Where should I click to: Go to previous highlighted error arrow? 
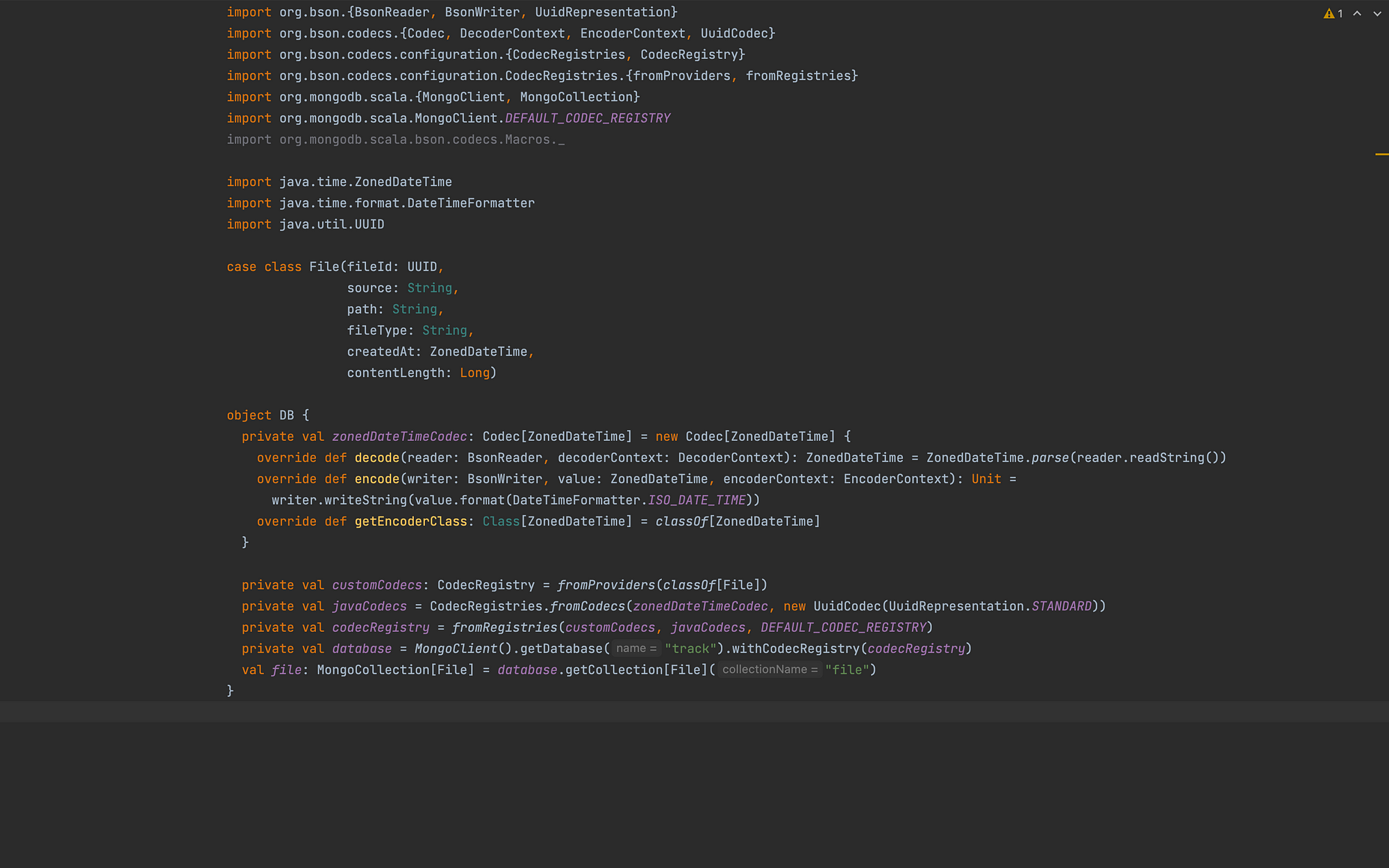[x=1357, y=13]
